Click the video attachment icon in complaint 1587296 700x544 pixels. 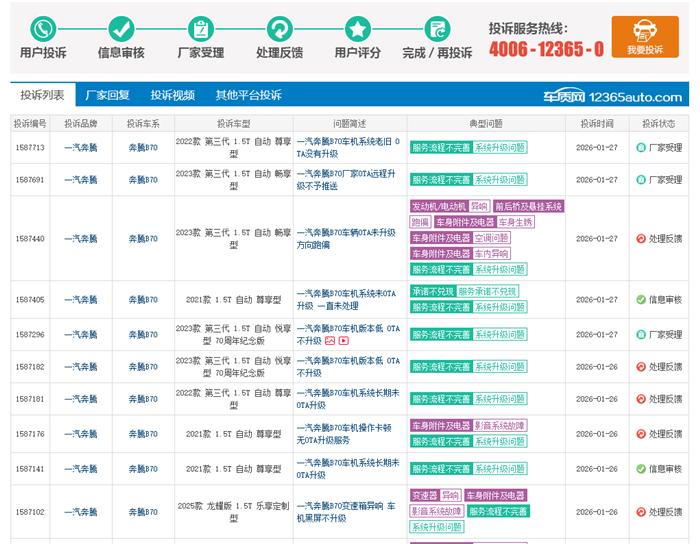[343, 341]
